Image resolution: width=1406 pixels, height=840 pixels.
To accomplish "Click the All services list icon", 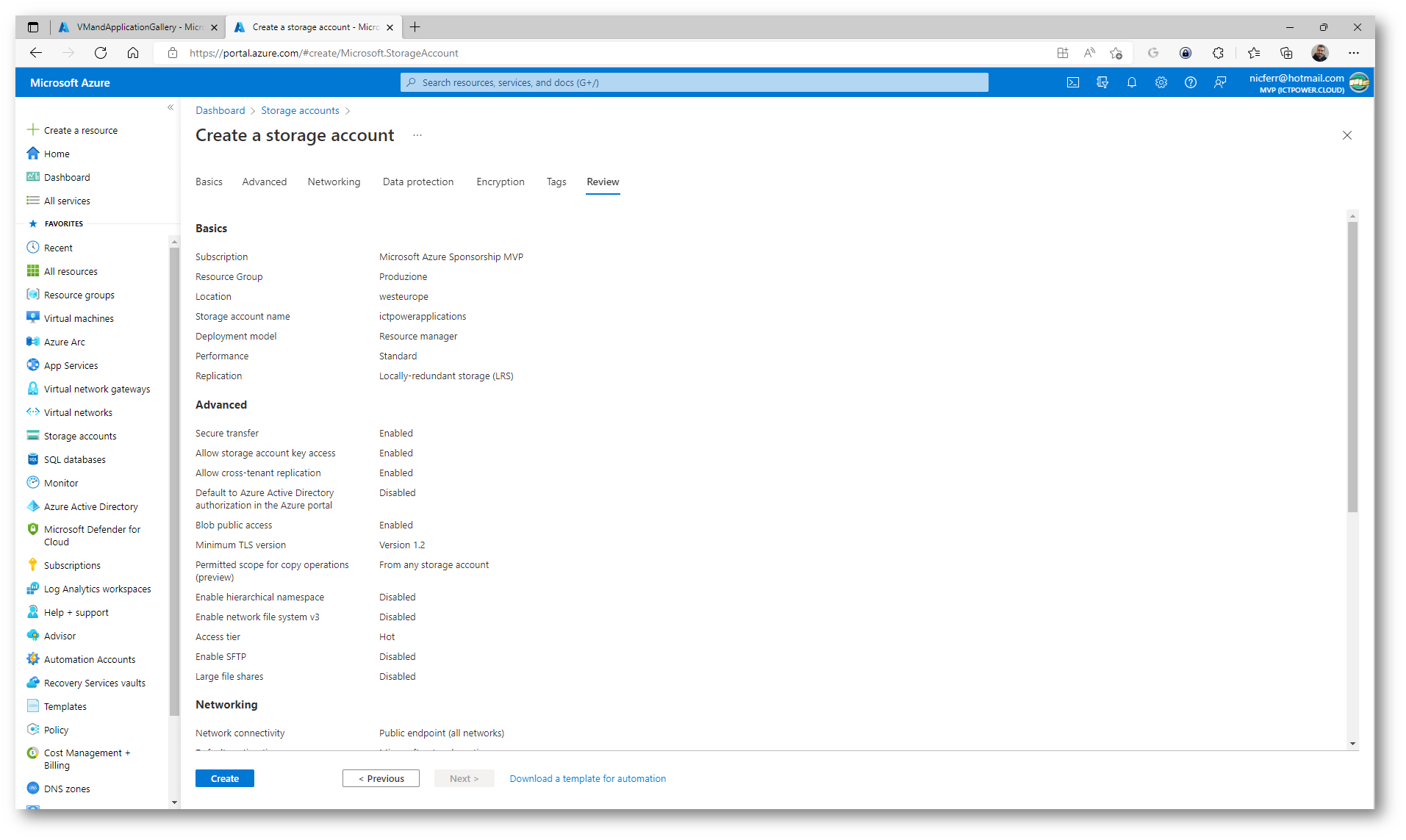I will [x=33, y=201].
